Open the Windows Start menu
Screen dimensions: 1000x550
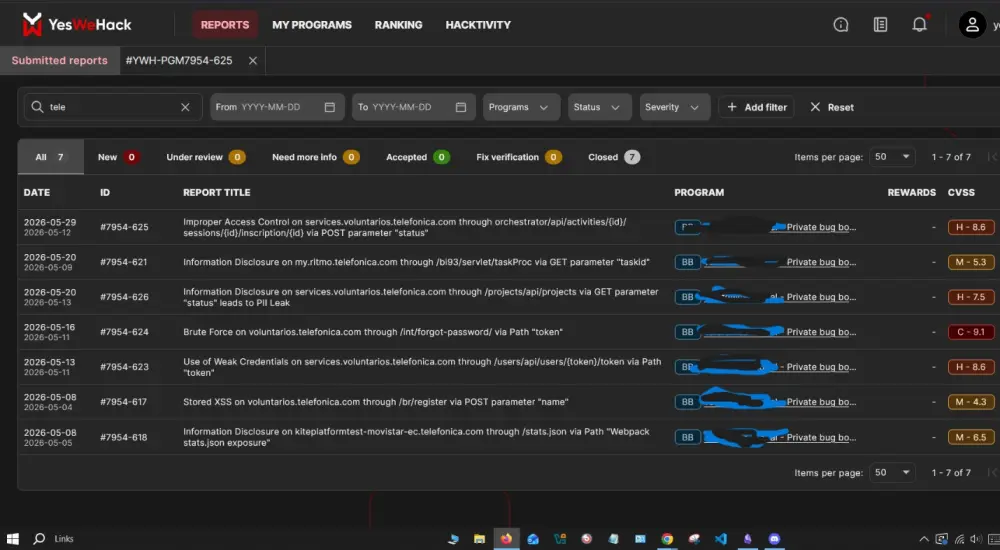[13, 539]
